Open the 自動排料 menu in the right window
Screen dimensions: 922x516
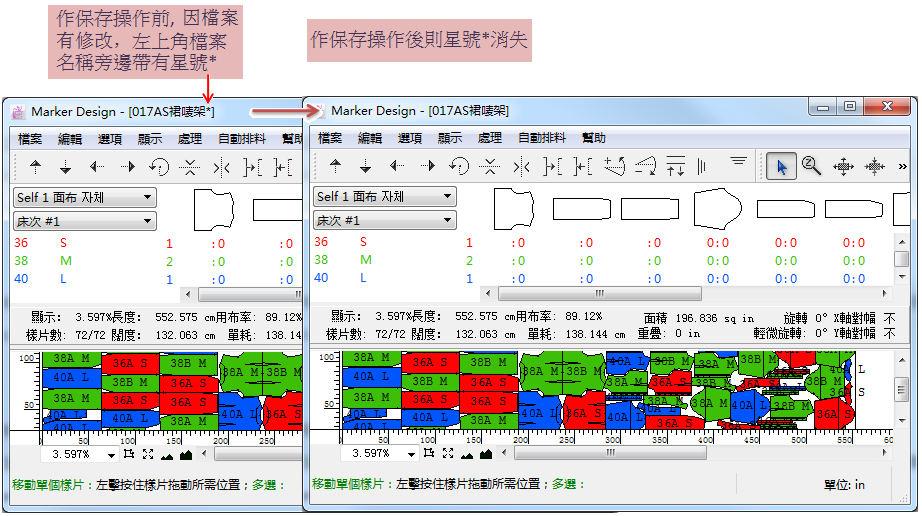541,138
